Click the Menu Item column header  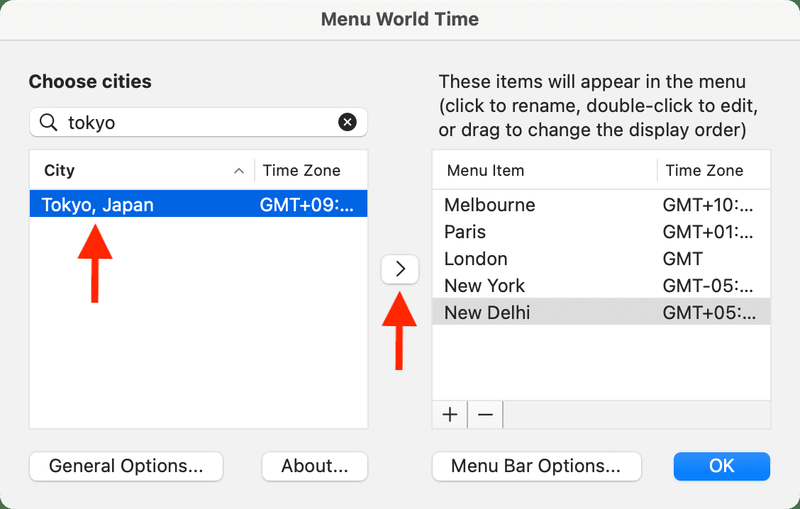point(544,170)
